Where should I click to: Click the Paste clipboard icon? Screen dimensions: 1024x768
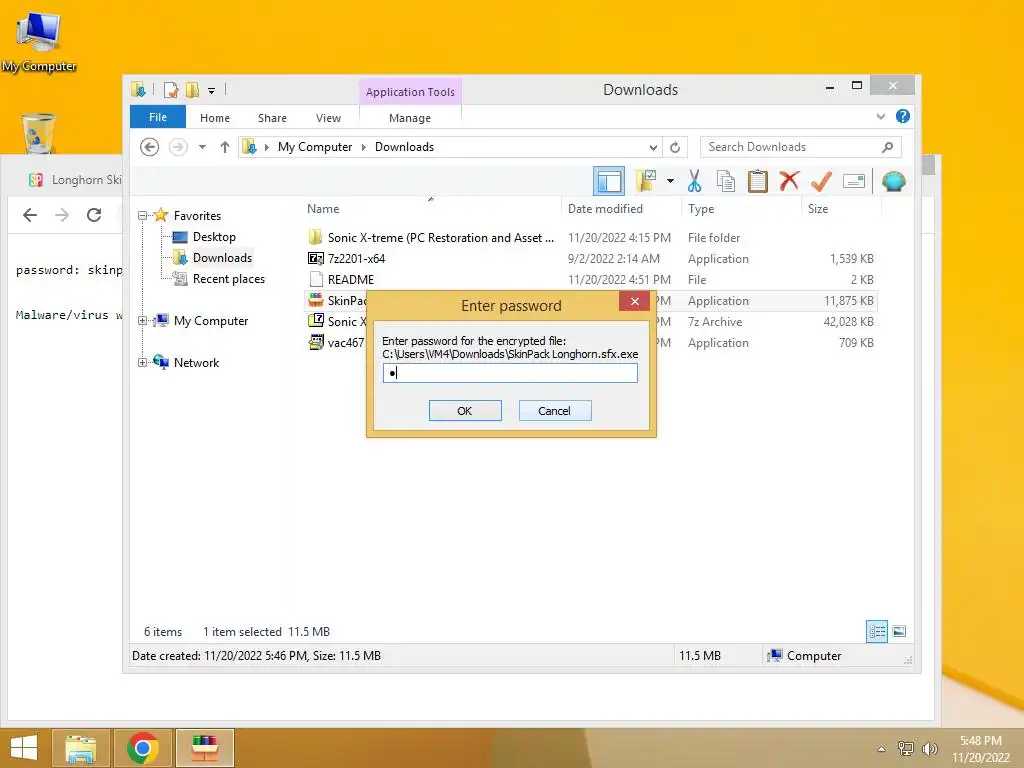tap(758, 181)
